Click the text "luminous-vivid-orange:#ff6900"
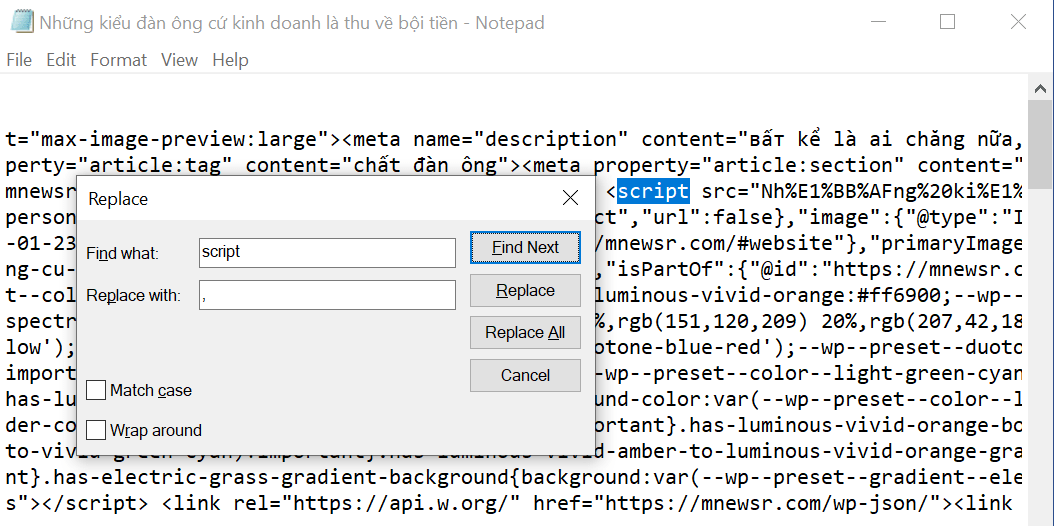The image size is (1054, 526). (768, 296)
